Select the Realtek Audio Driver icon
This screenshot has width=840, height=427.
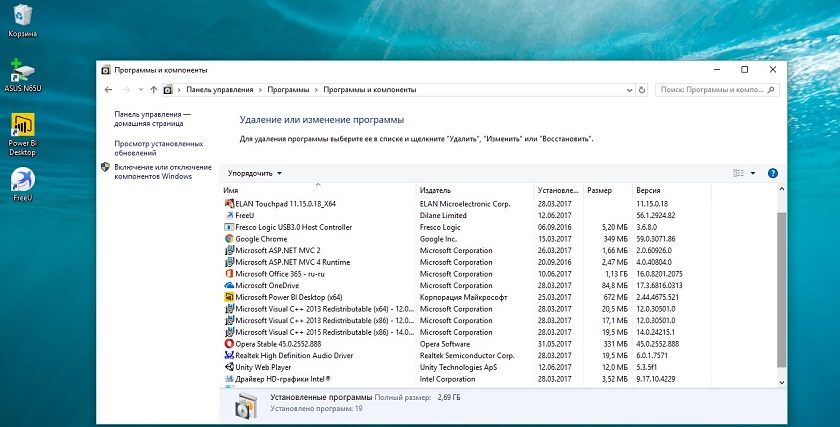(x=229, y=355)
